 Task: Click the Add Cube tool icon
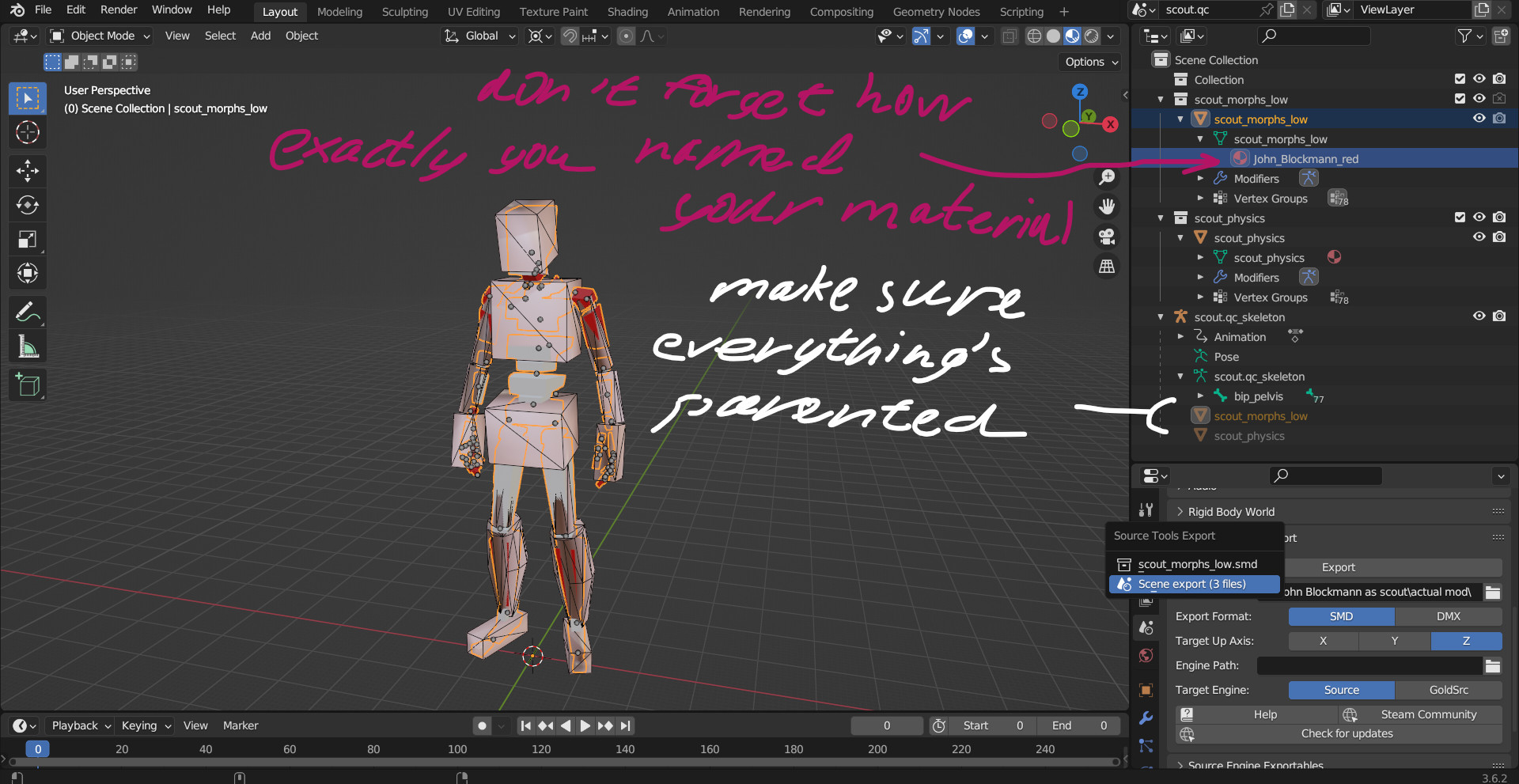coord(28,385)
